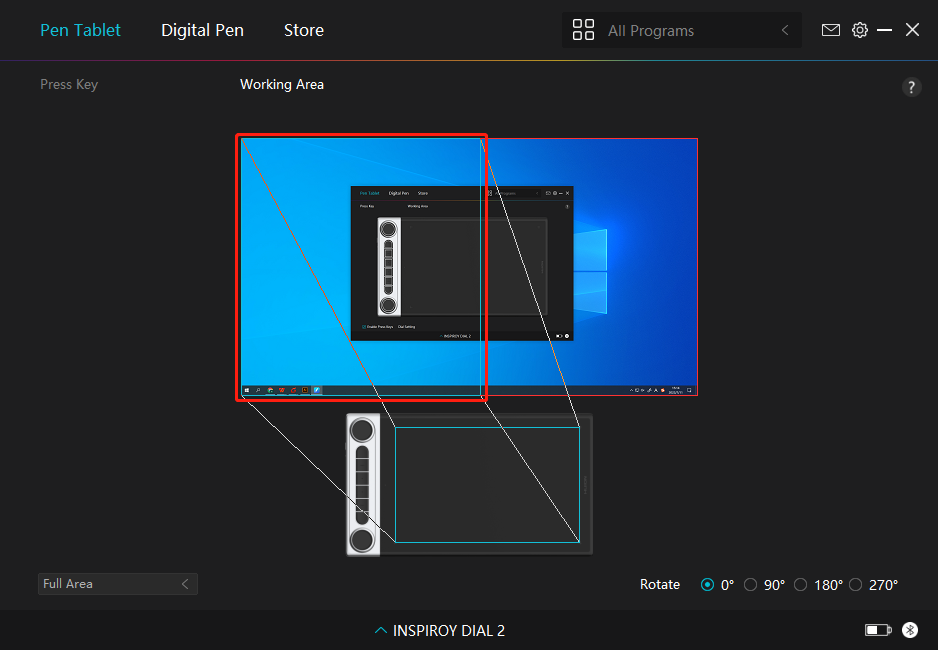Select the Working Area section
Screen dimensions: 938x650
click(x=282, y=84)
